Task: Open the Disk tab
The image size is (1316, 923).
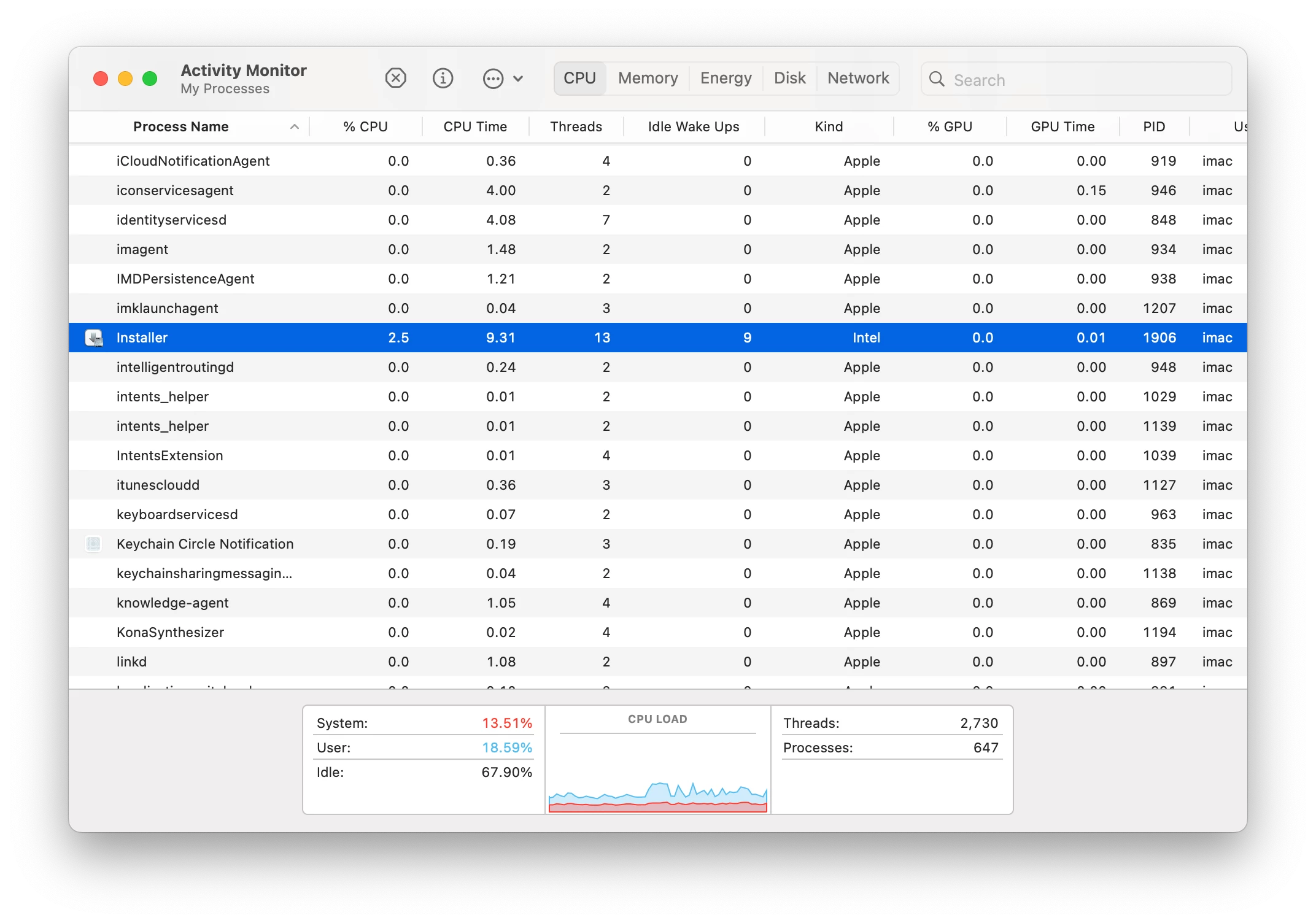Action: (789, 78)
